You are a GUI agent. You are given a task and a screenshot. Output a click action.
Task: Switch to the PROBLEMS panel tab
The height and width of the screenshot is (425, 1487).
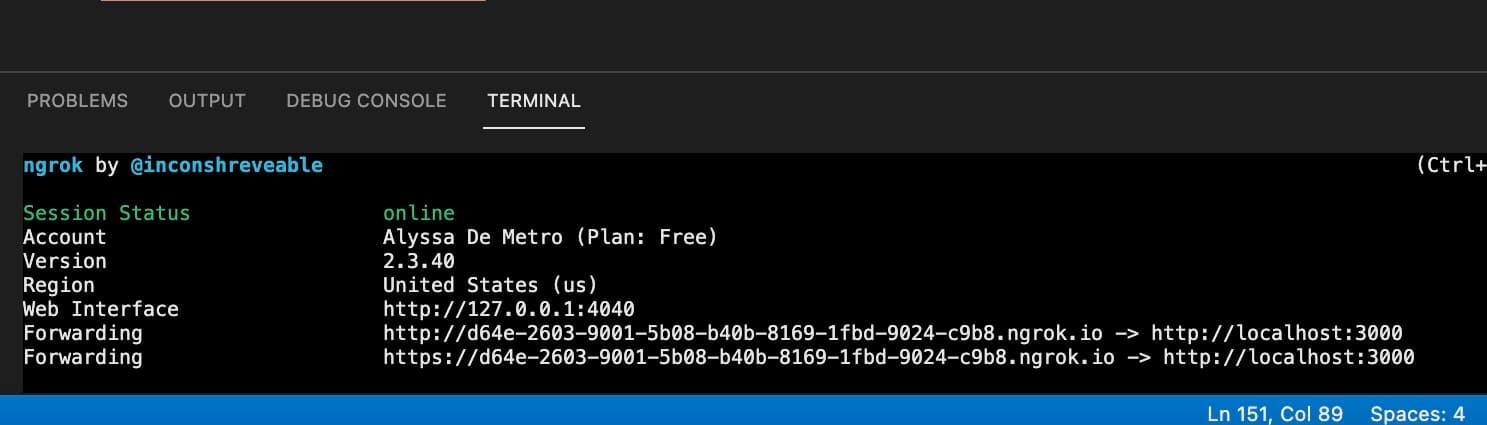pyautogui.click(x=77, y=101)
